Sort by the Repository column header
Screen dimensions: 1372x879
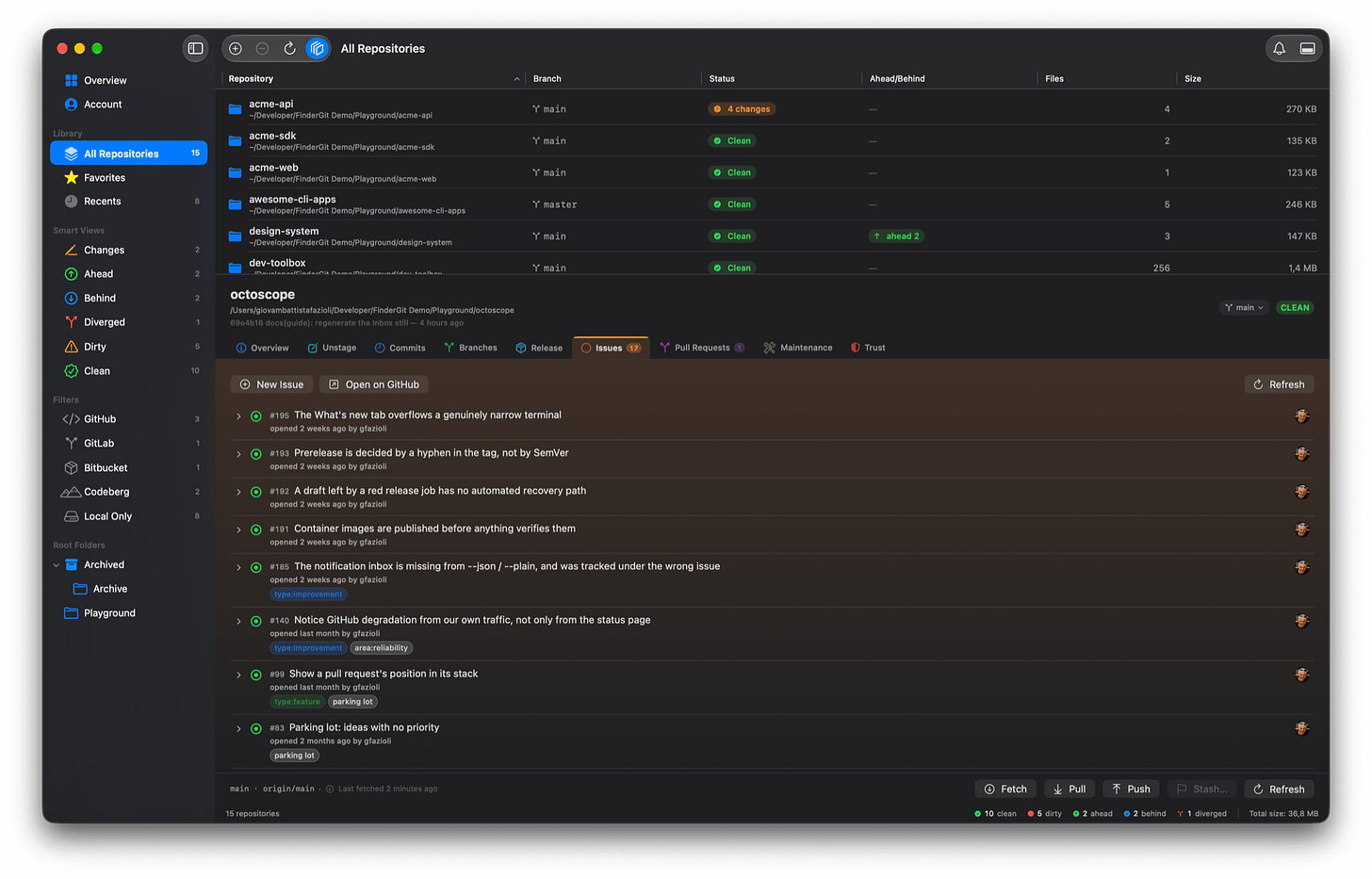tap(373, 78)
